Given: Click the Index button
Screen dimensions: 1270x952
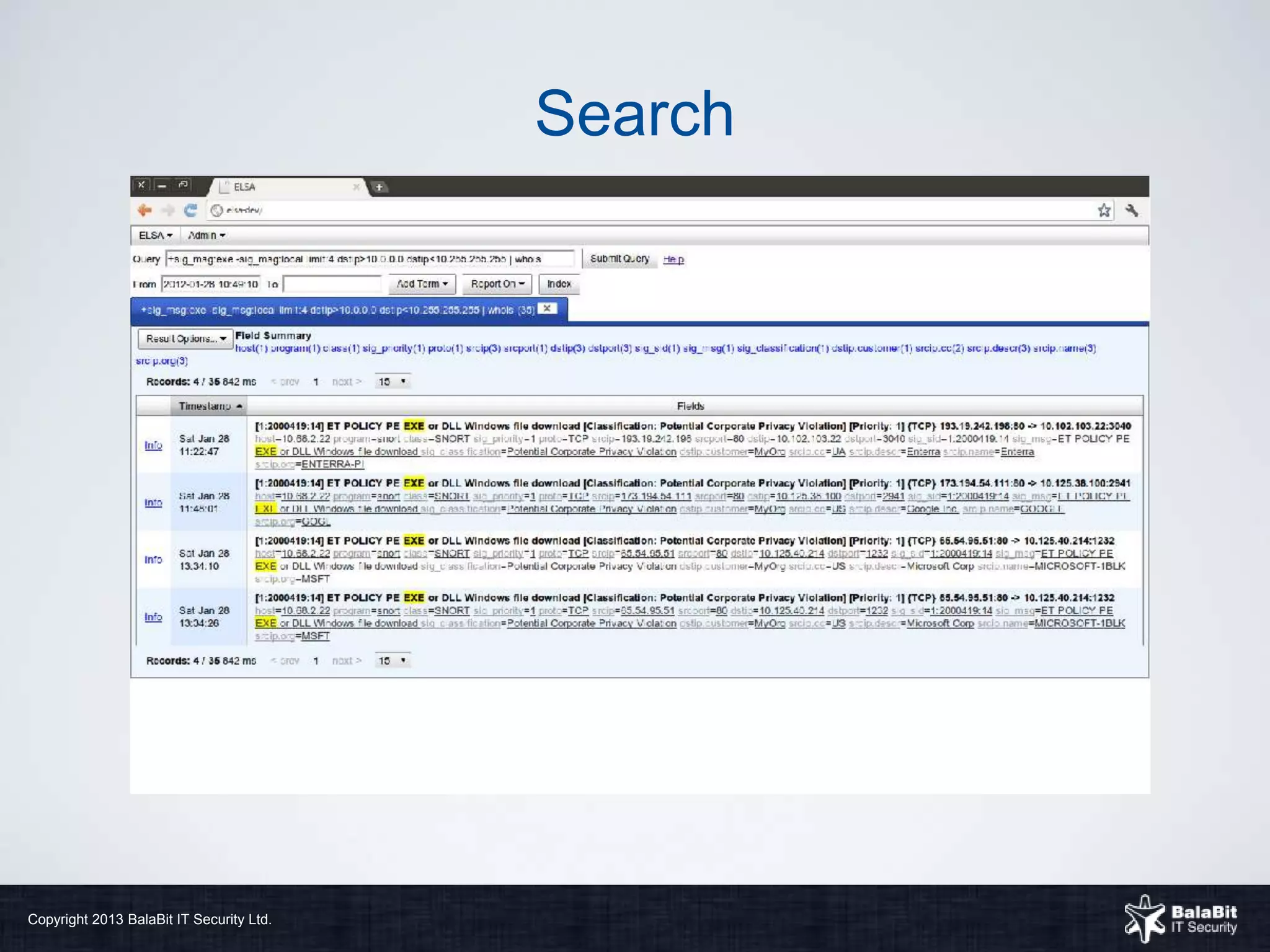Looking at the screenshot, I should point(559,284).
